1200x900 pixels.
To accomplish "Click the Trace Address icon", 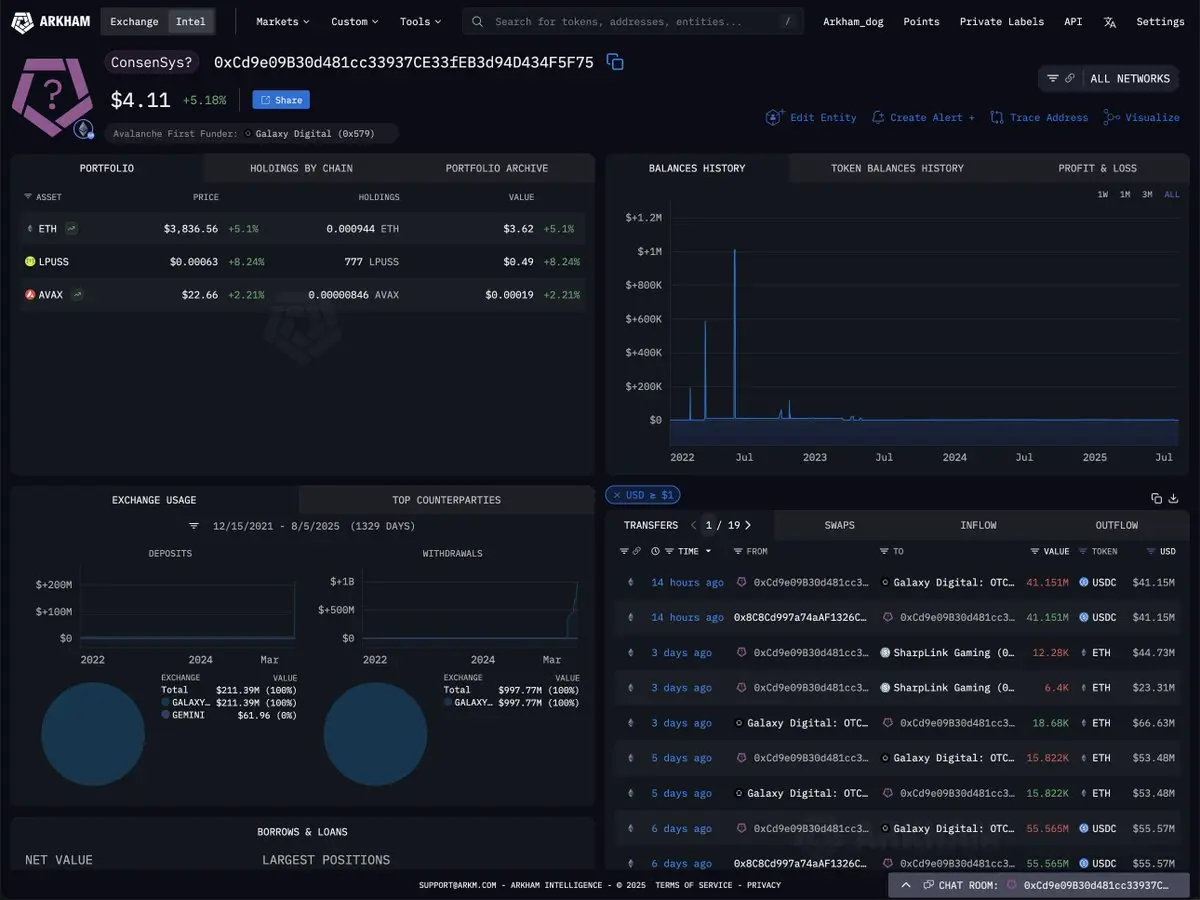I will 996,117.
